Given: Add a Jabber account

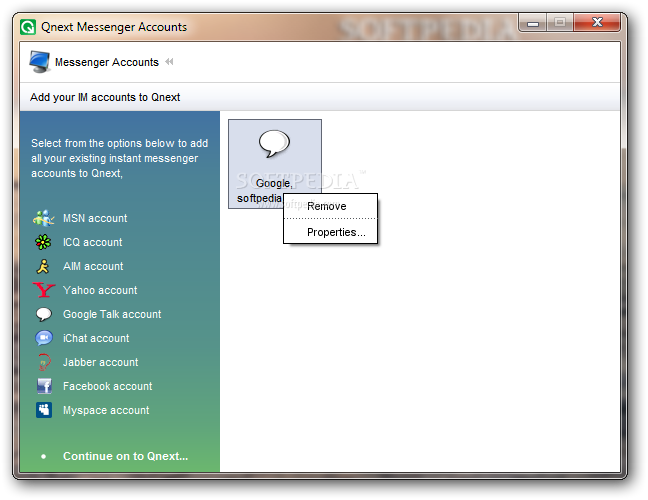Looking at the screenshot, I should tap(100, 362).
